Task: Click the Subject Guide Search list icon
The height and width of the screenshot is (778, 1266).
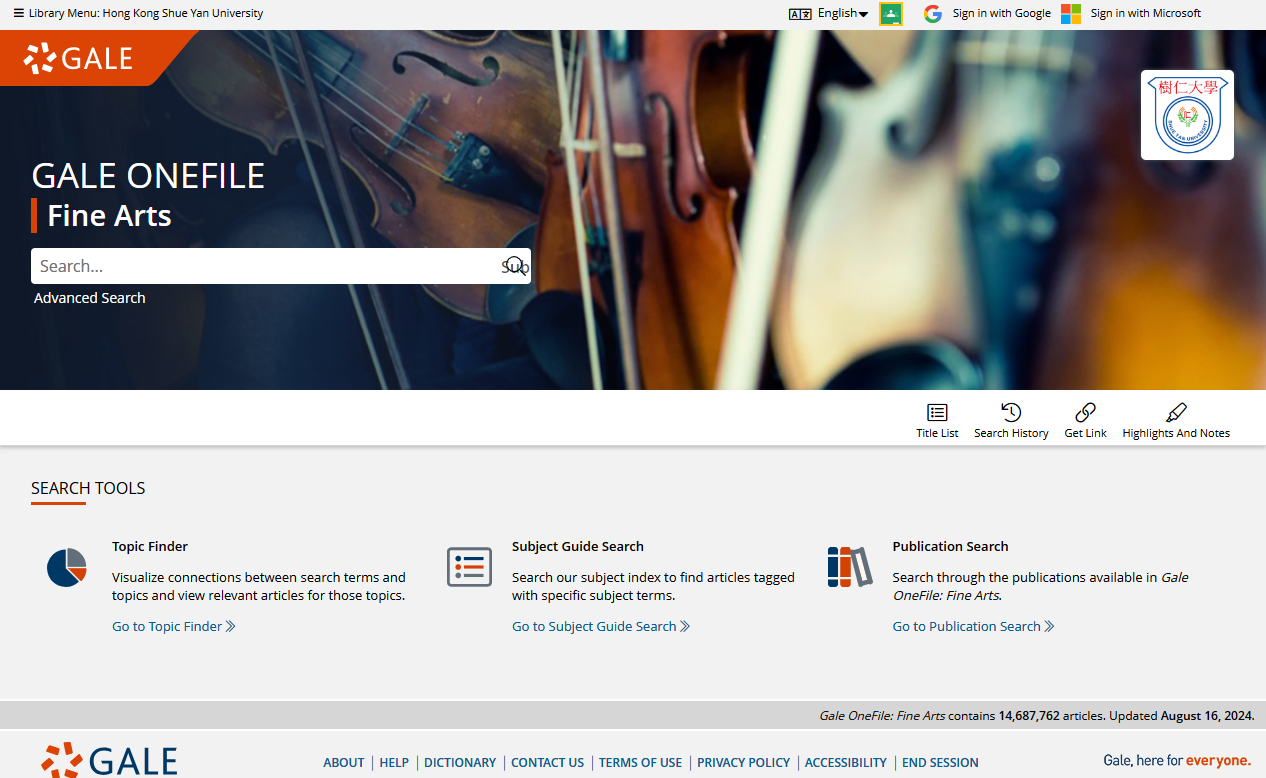Action: 469,568
